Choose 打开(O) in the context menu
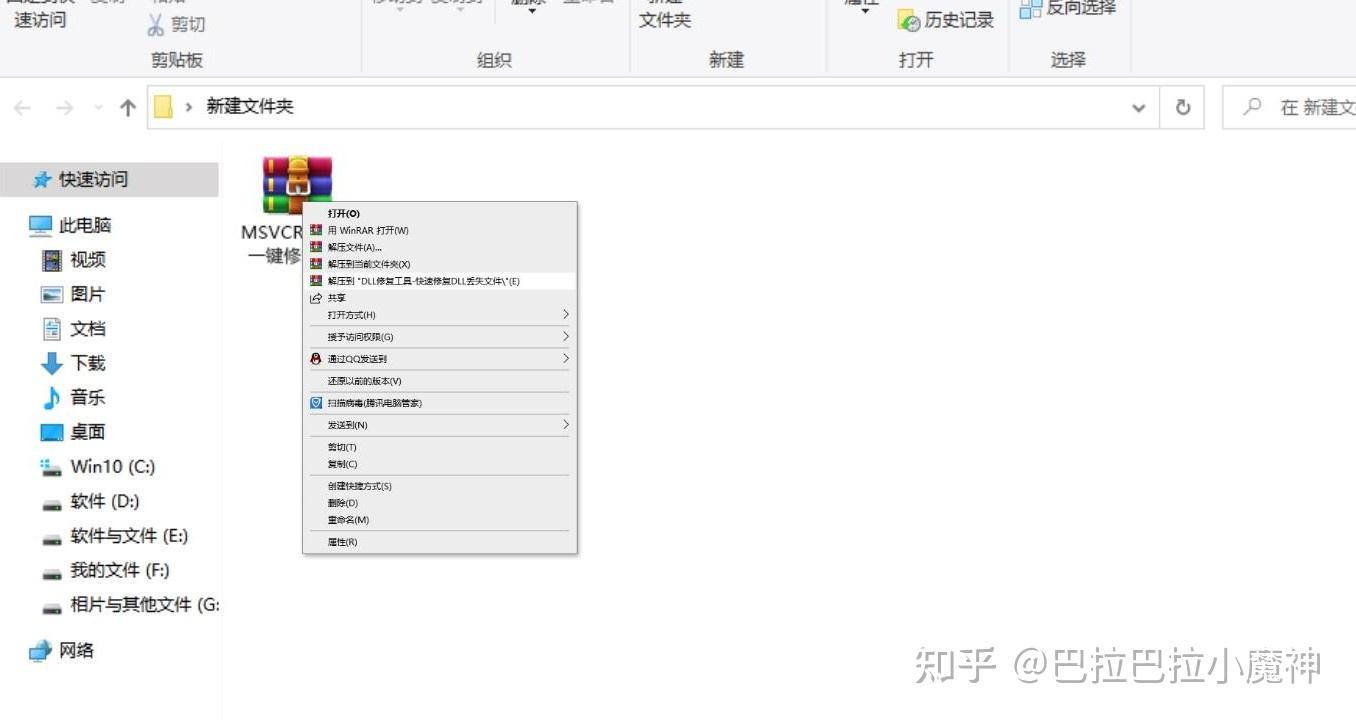Viewport: 1356px width, 720px height. click(x=440, y=213)
